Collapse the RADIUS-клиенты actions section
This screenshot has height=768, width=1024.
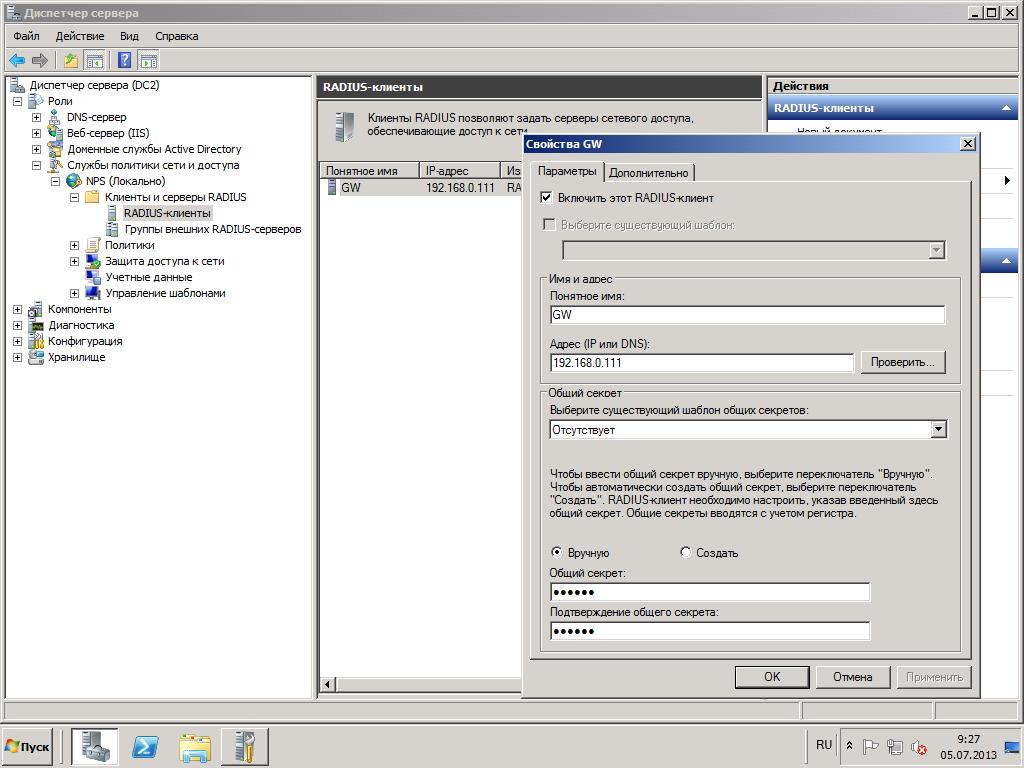(x=1006, y=108)
